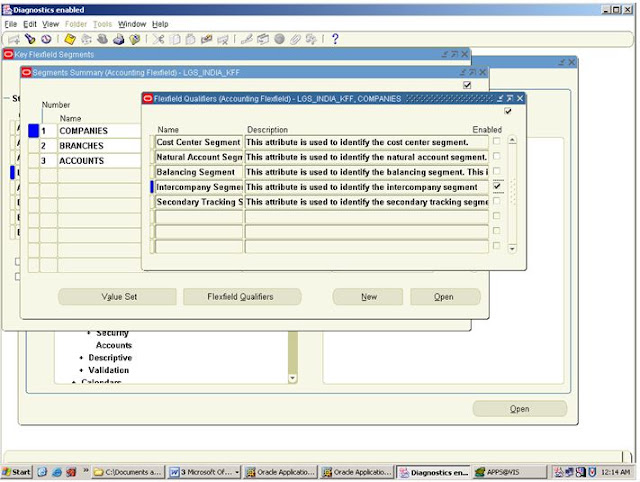The width and height of the screenshot is (640, 482).
Task: Open the Folder menu
Action: pos(76,24)
